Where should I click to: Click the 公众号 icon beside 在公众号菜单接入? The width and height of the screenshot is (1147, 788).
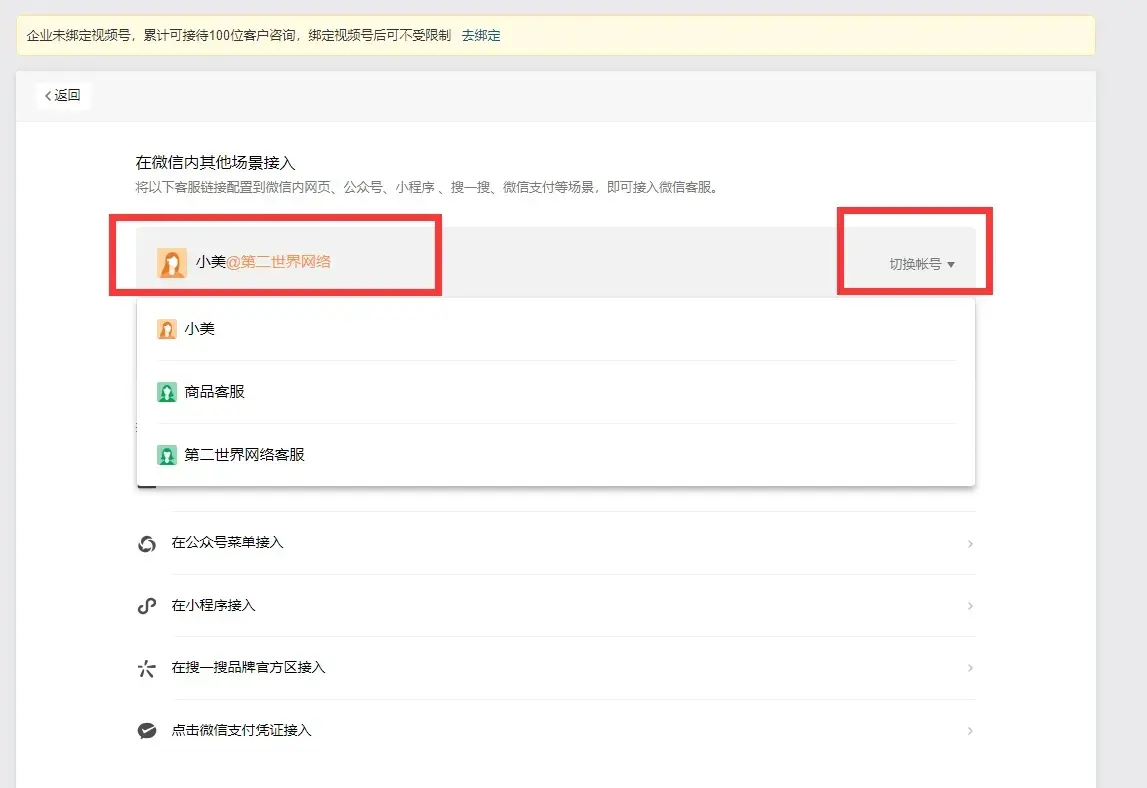click(147, 543)
